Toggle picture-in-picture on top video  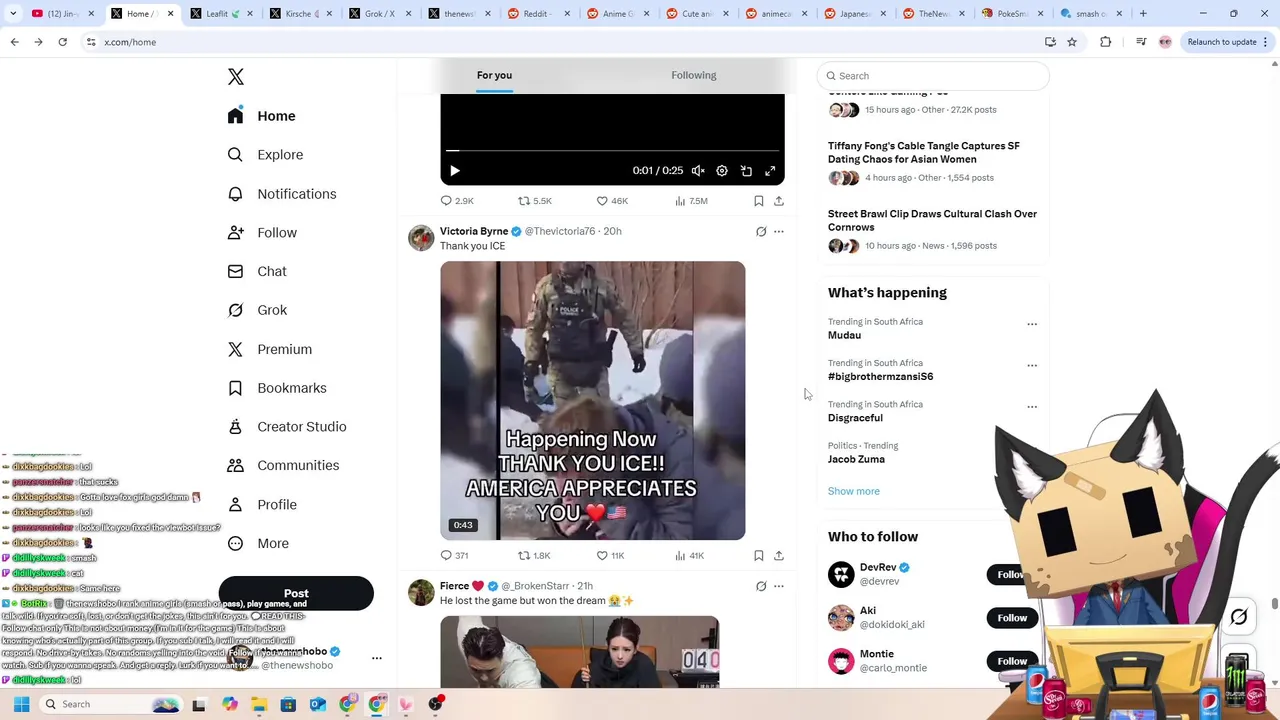coord(746,171)
